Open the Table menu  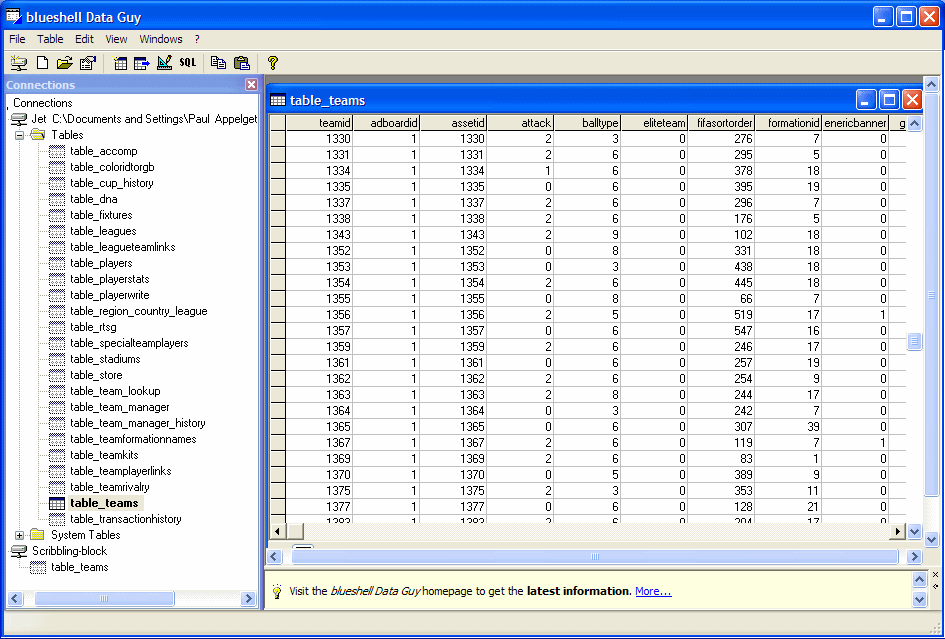[50, 39]
